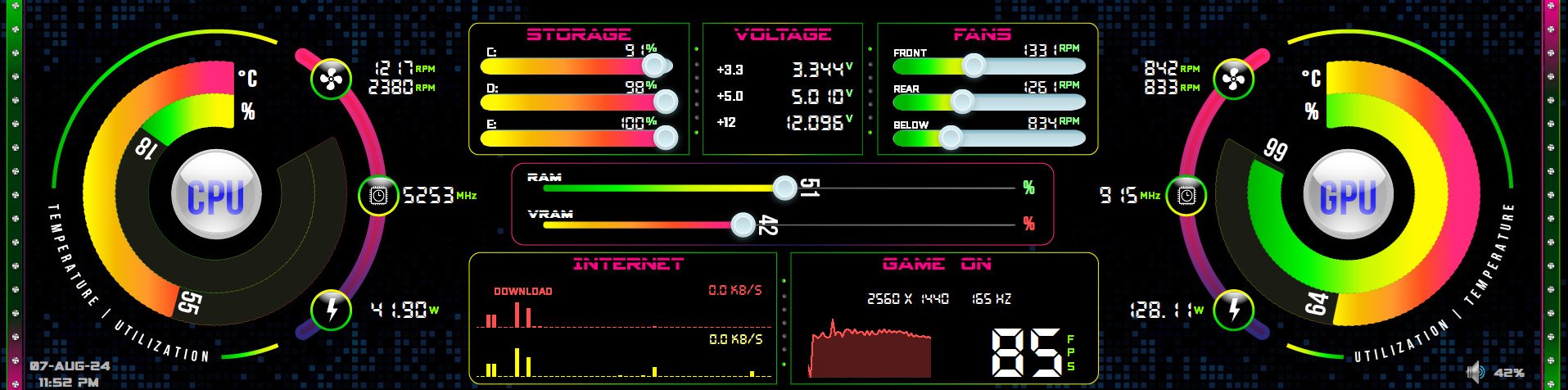Click the central CPU orb button
The height and width of the screenshot is (390, 1568).
tap(216, 195)
